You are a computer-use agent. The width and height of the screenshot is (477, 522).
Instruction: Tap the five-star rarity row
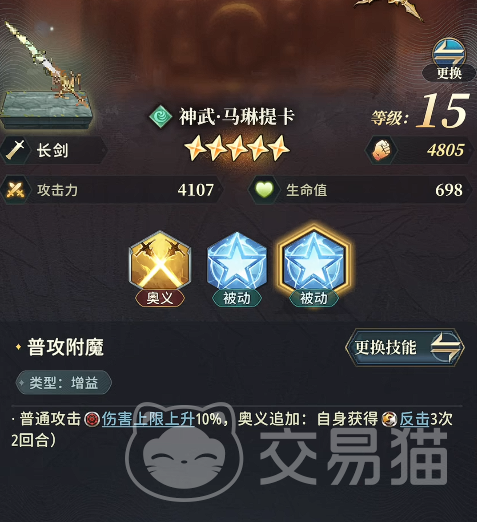point(237,148)
